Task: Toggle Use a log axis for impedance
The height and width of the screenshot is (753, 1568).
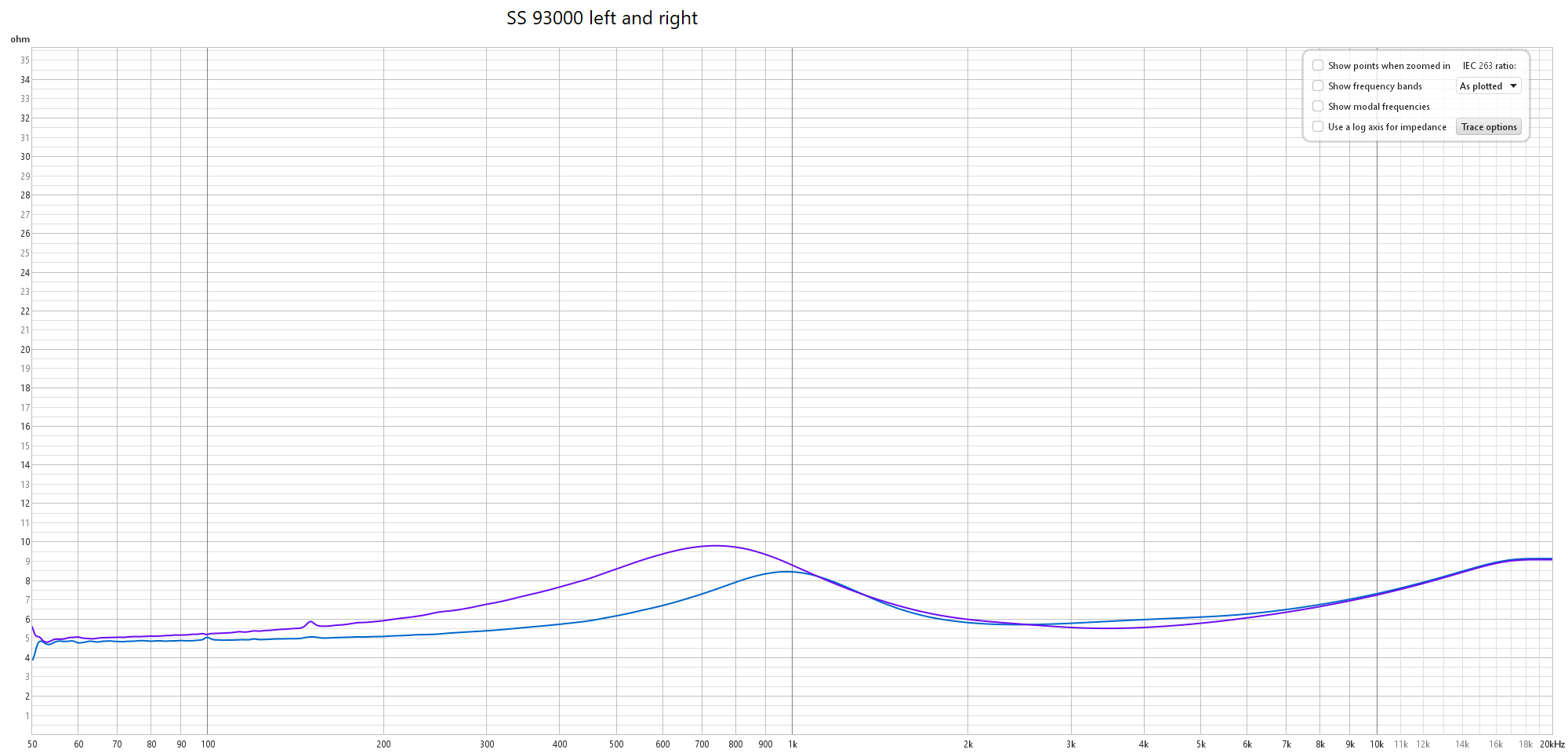Action: [1318, 127]
